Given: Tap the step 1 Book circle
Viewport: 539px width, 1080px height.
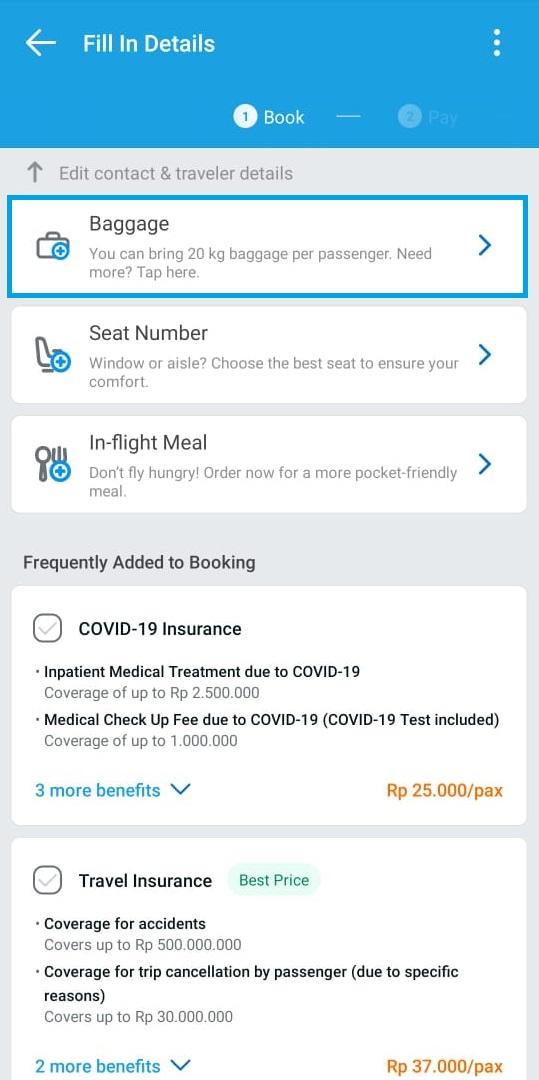Looking at the screenshot, I should 244,117.
